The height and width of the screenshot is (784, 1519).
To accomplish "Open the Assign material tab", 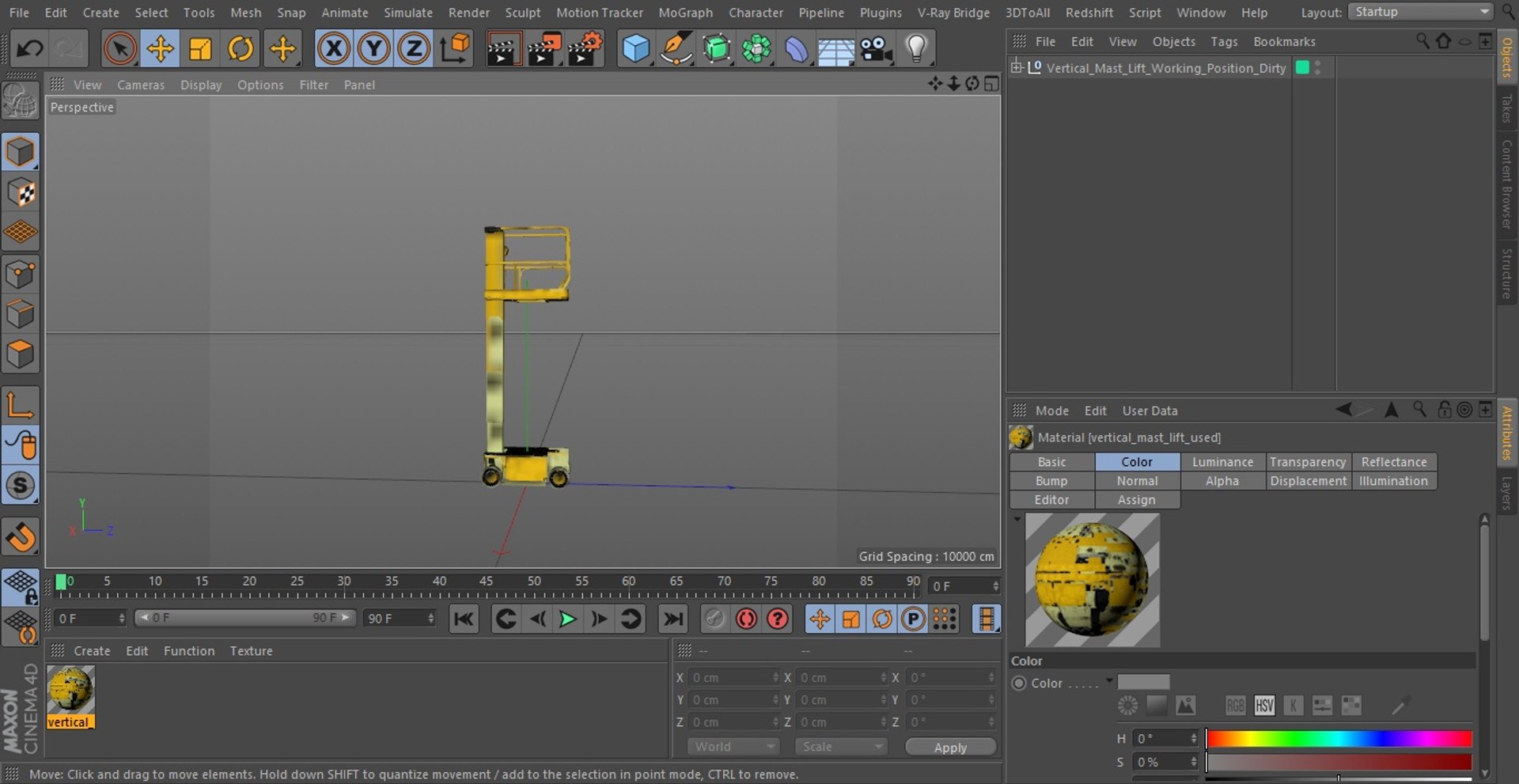I will 1137,500.
